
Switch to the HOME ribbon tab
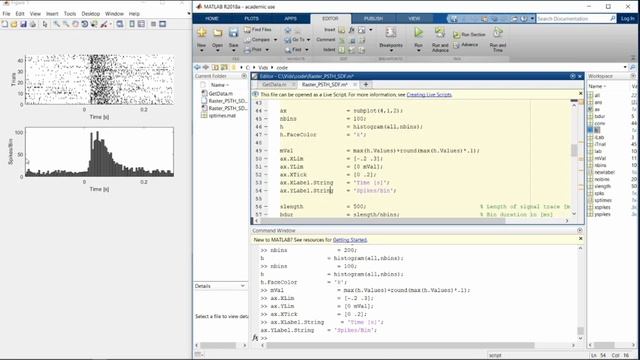click(212, 18)
